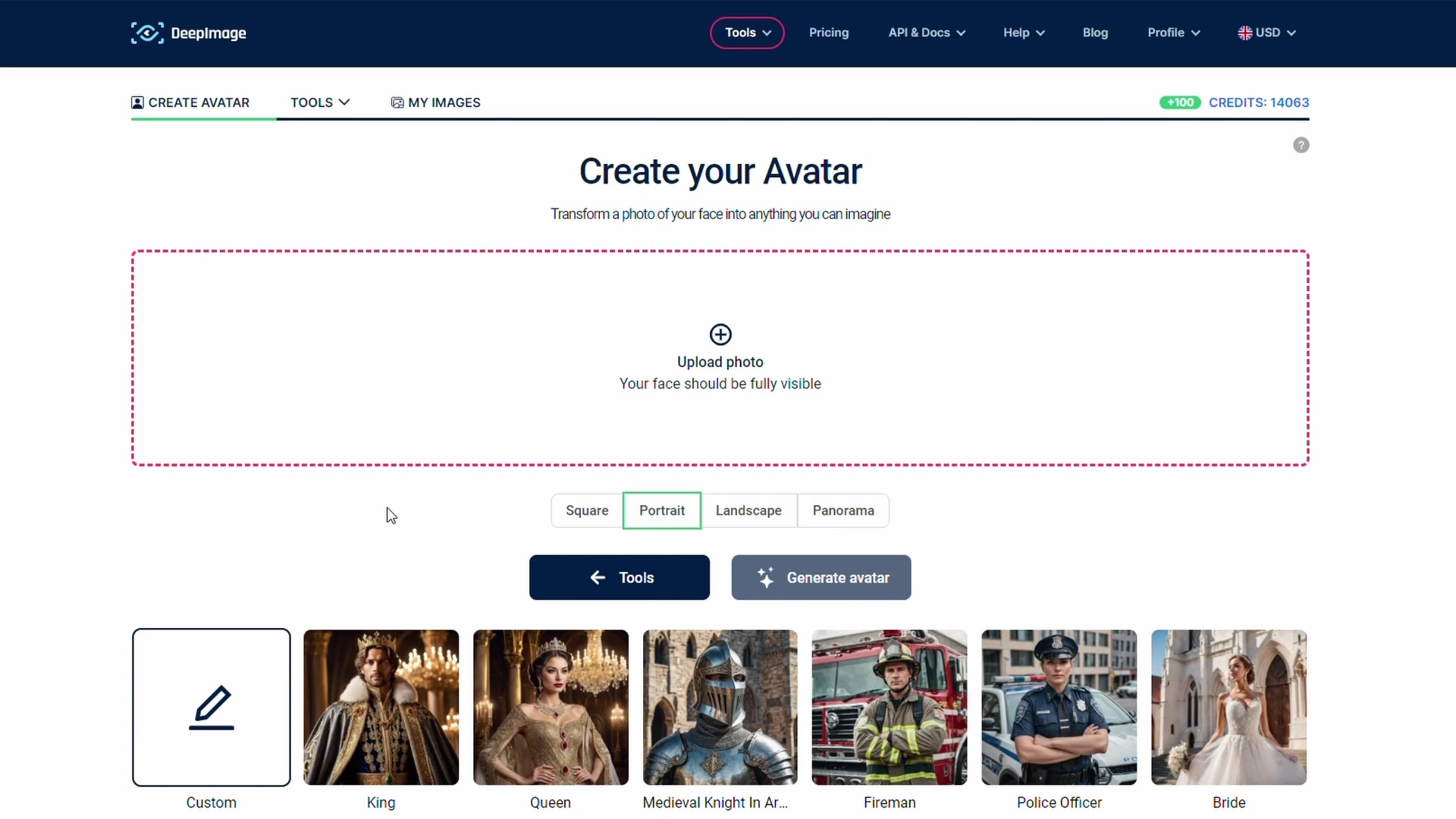Switch to the MY IMAGES tab
Viewport: 1456px width, 819px height.
[x=435, y=102]
